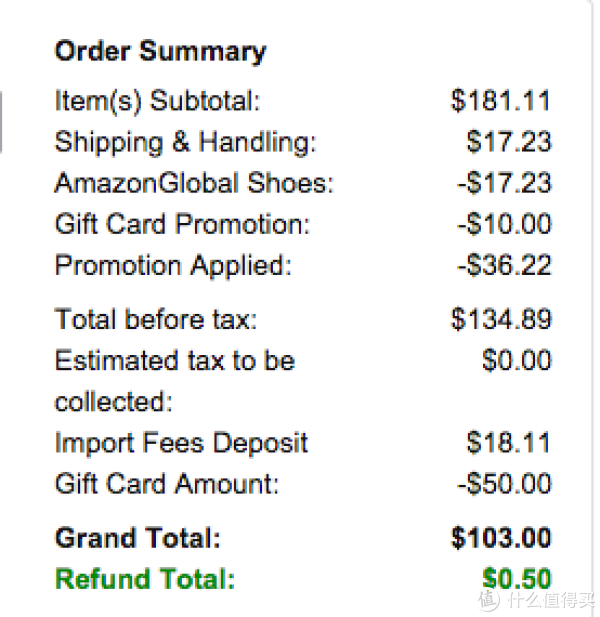This screenshot has width=600, height=617.
Task: Click the Import Fees Deposit label
Action: 181,444
